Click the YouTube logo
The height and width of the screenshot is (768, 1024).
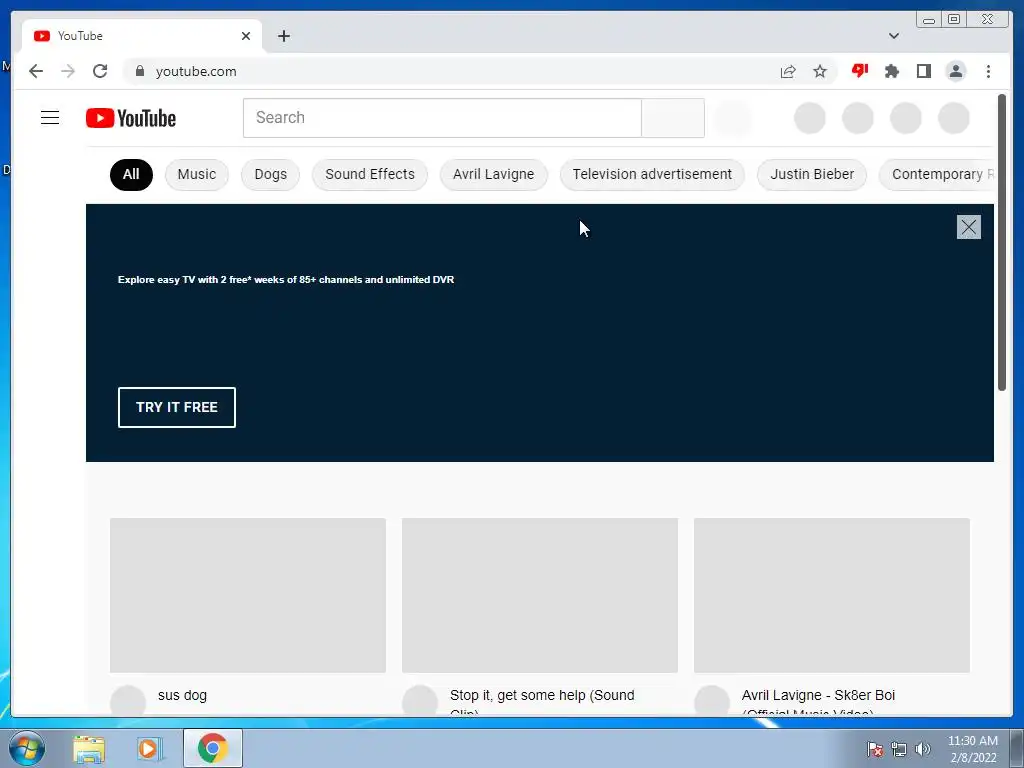131,118
